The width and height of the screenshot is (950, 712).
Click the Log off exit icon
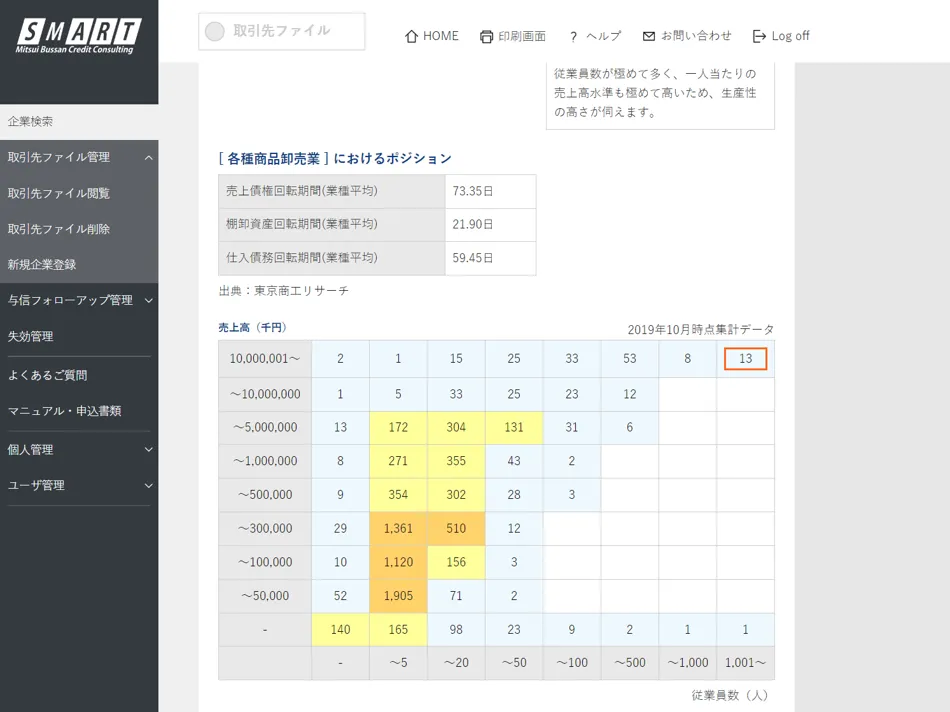click(759, 36)
